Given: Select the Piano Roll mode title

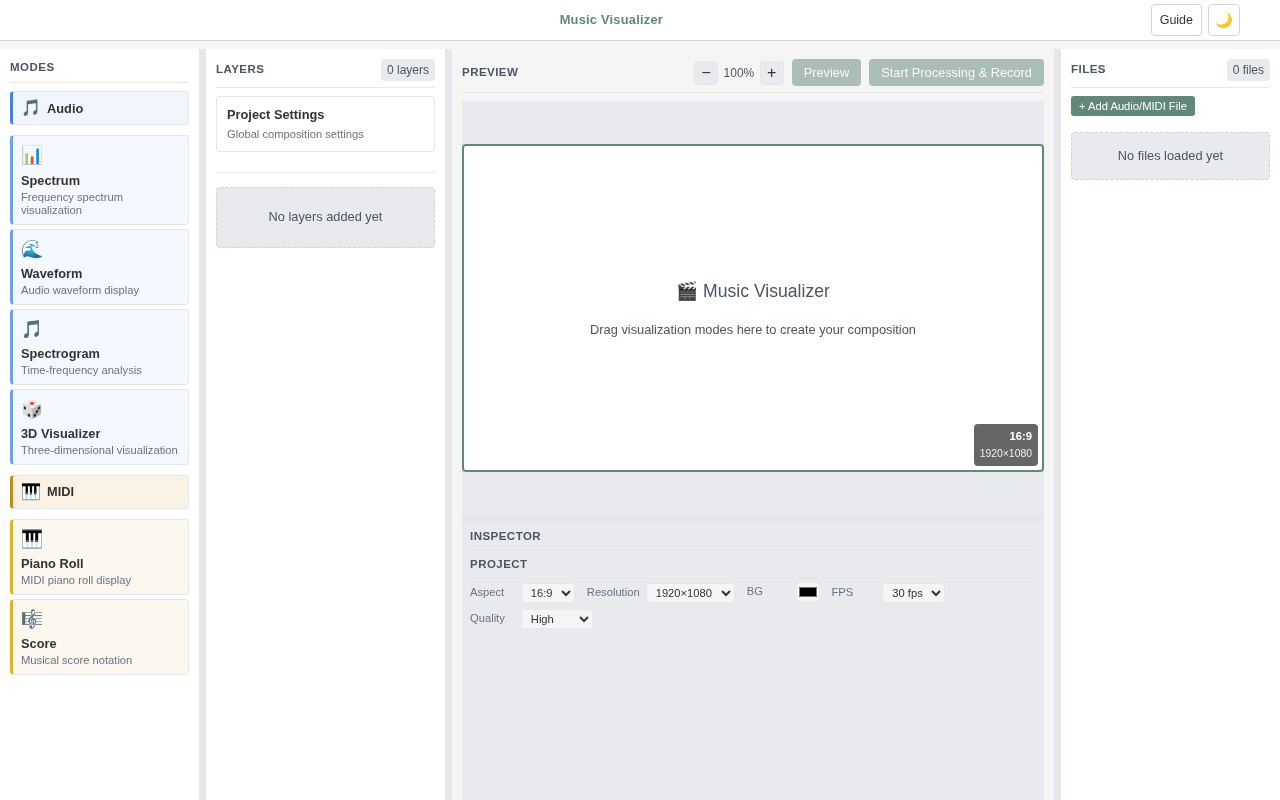Looking at the screenshot, I should tap(52, 564).
